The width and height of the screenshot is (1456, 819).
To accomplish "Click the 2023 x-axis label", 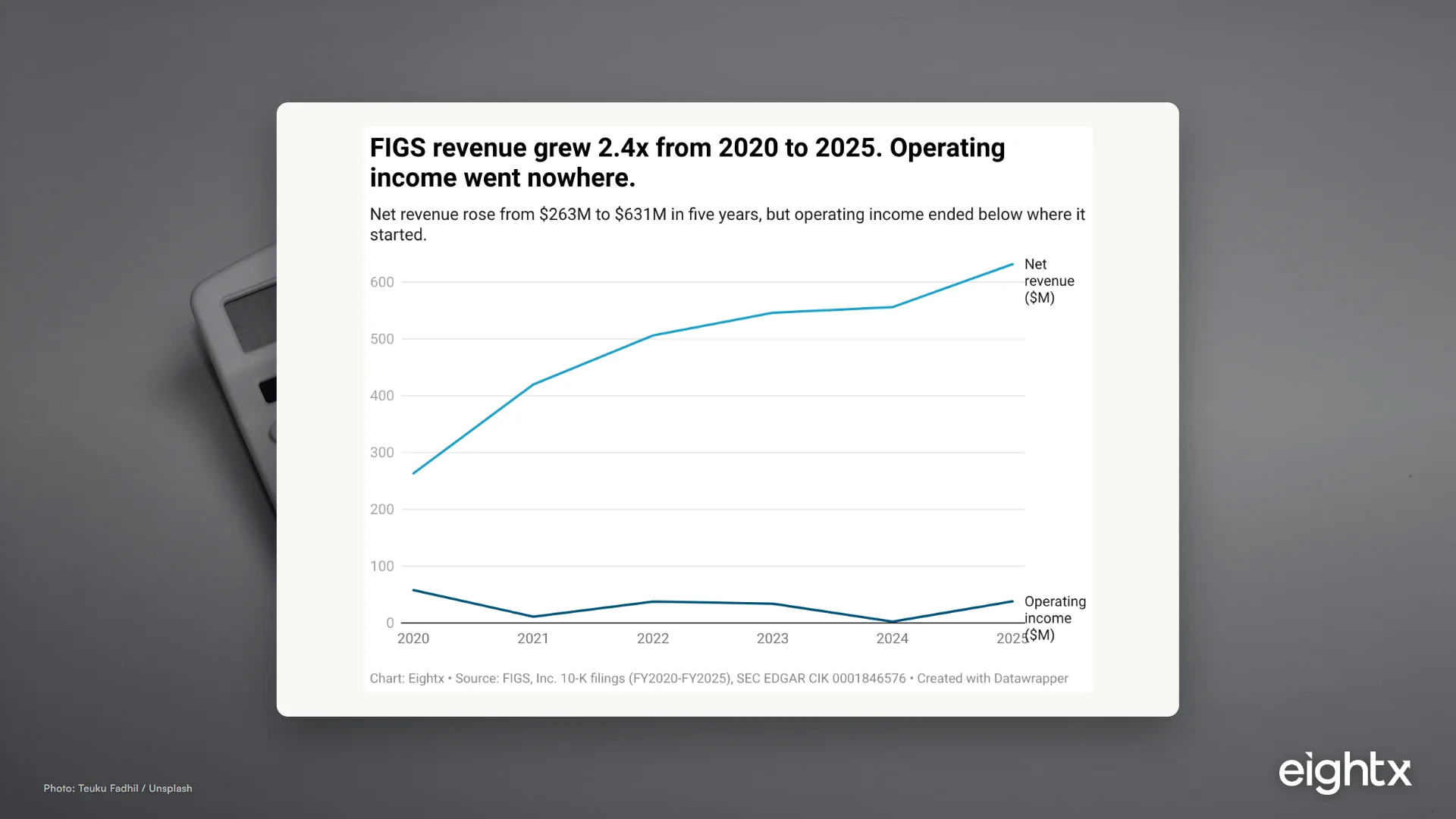I will pos(773,639).
